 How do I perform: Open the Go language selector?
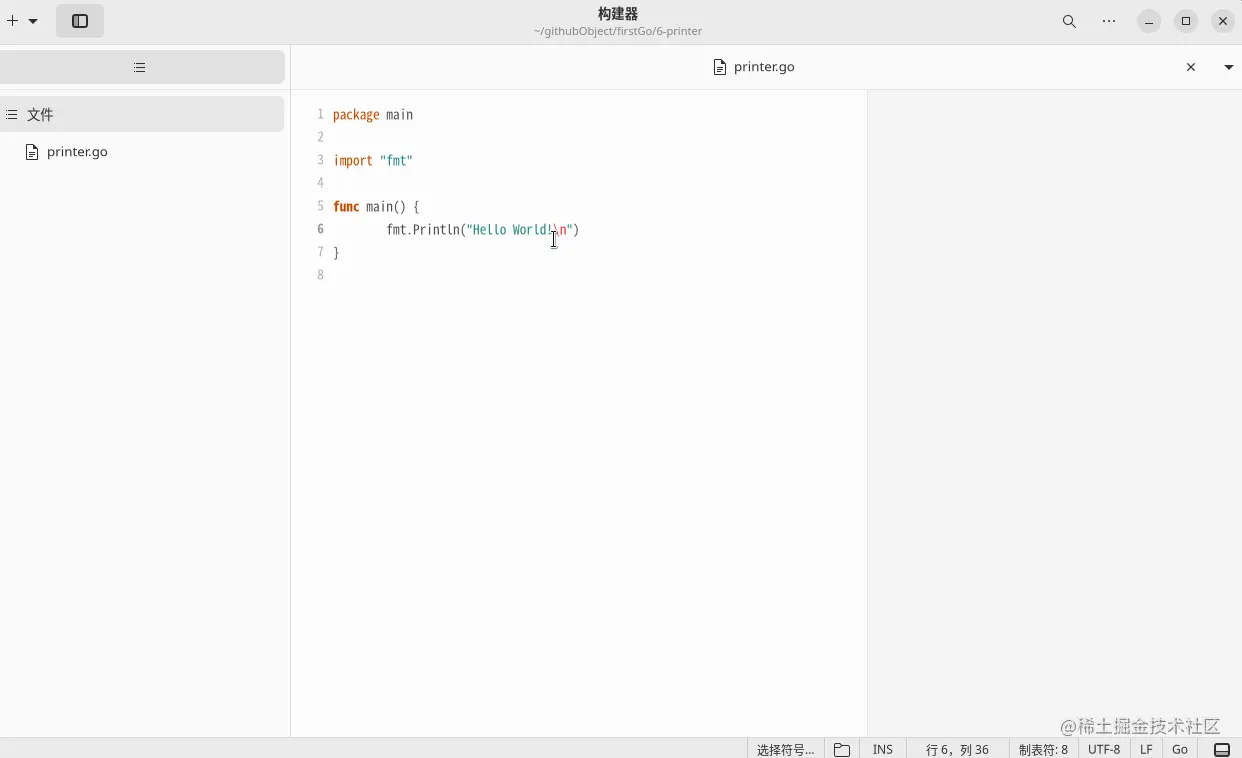1180,749
